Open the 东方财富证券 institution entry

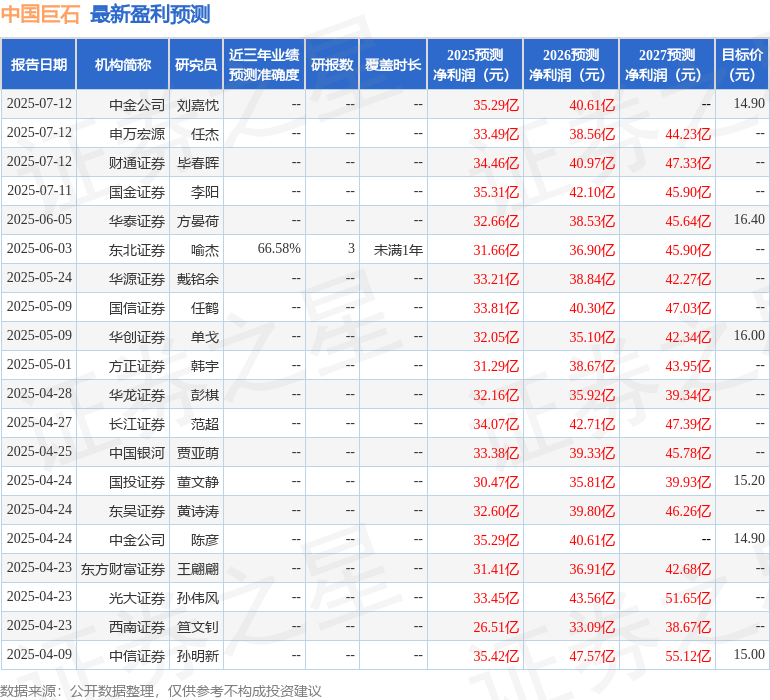coord(123,569)
